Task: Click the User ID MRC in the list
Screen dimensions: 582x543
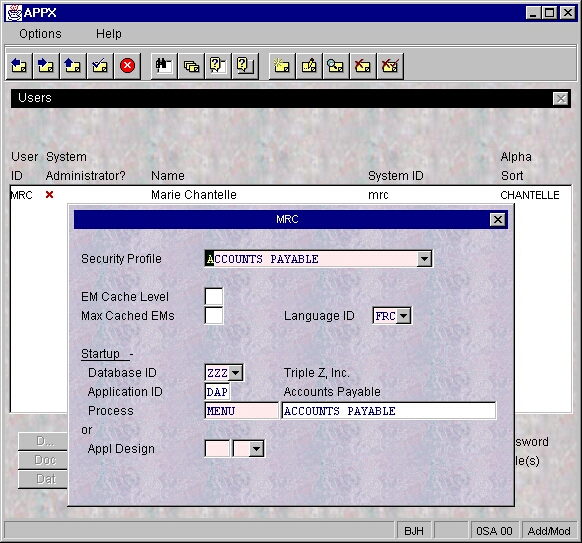Action: coord(22,195)
